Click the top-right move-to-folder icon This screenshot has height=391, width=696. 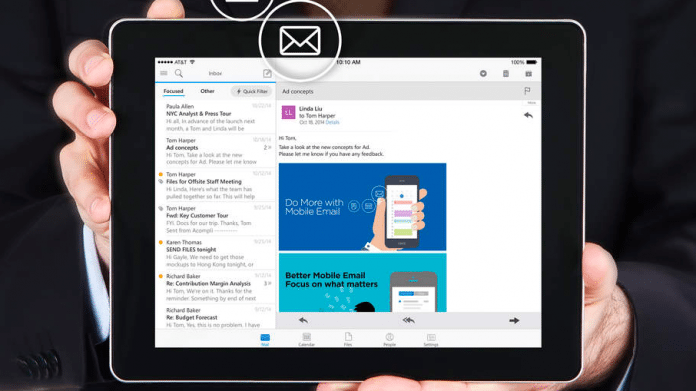point(528,74)
